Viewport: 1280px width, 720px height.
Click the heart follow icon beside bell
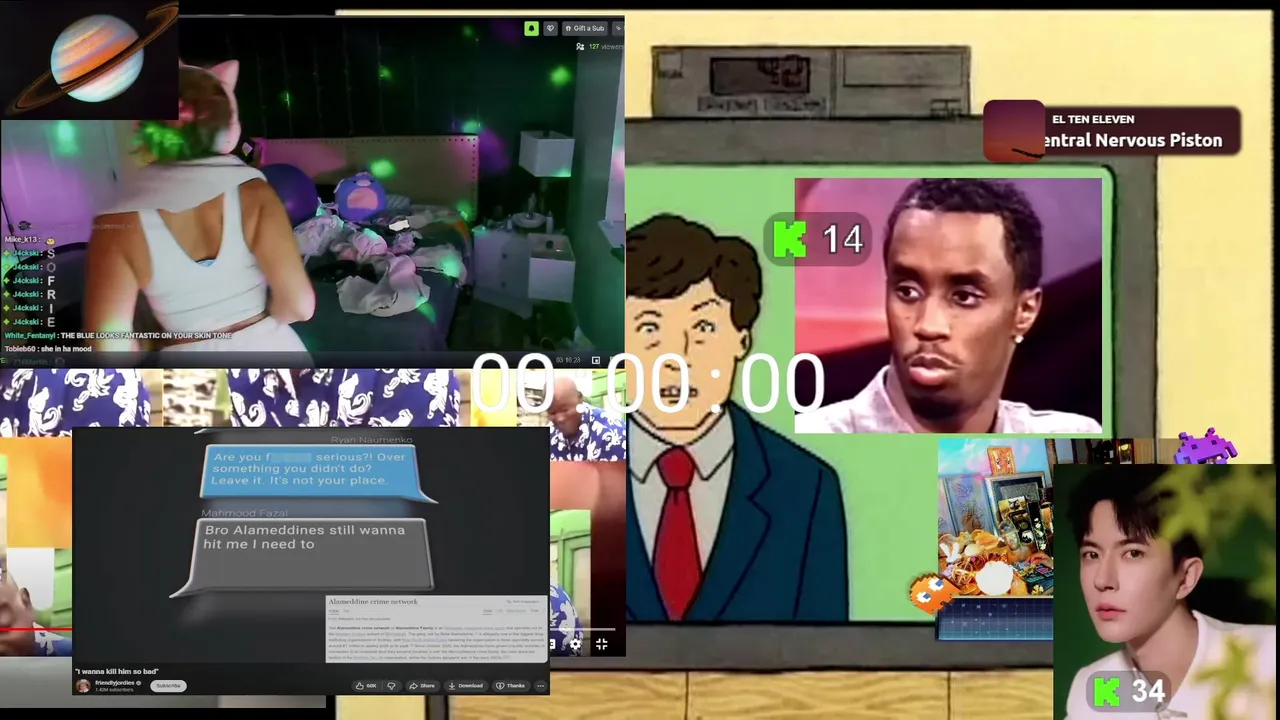549,28
